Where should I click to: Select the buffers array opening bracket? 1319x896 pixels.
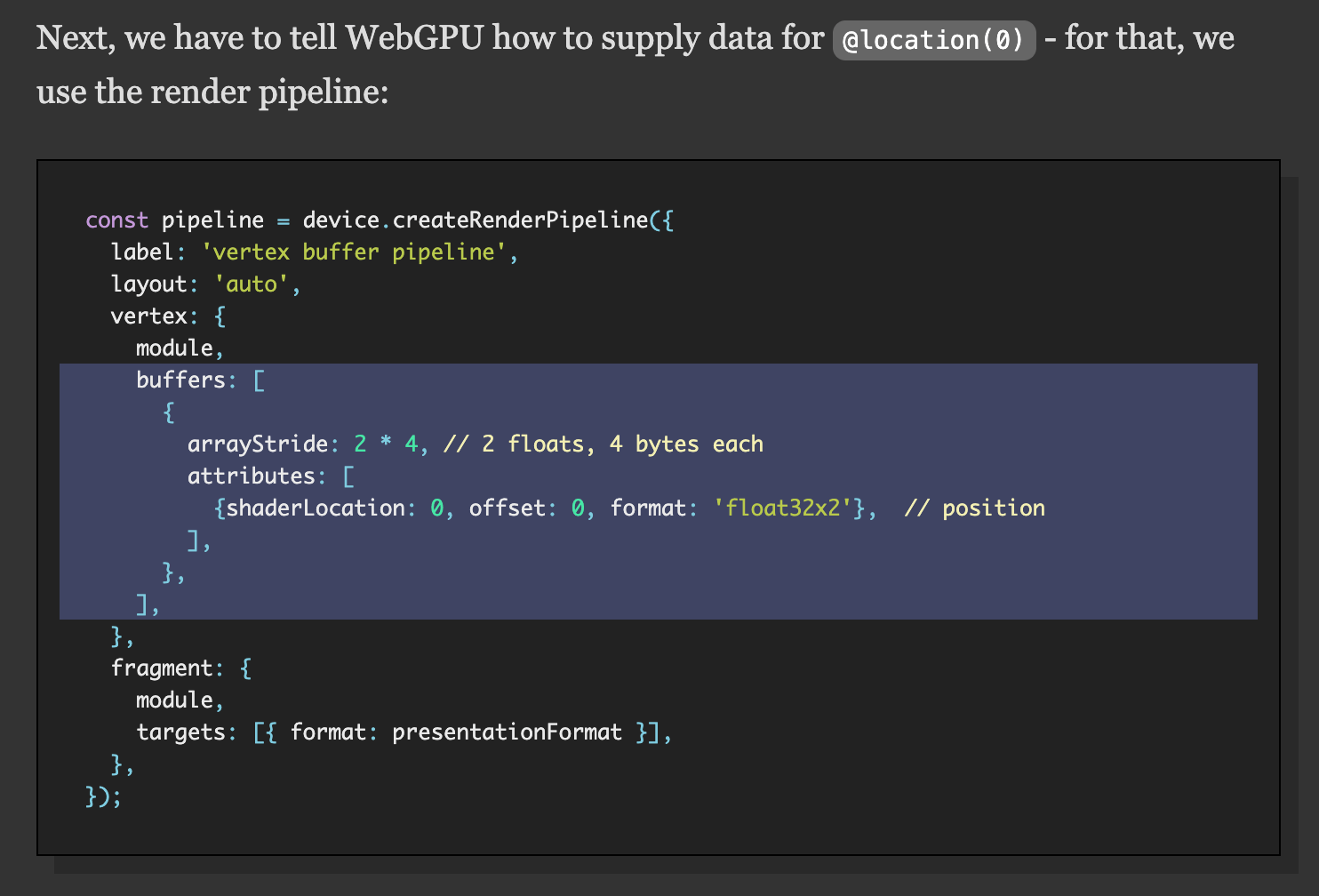pyautogui.click(x=259, y=380)
